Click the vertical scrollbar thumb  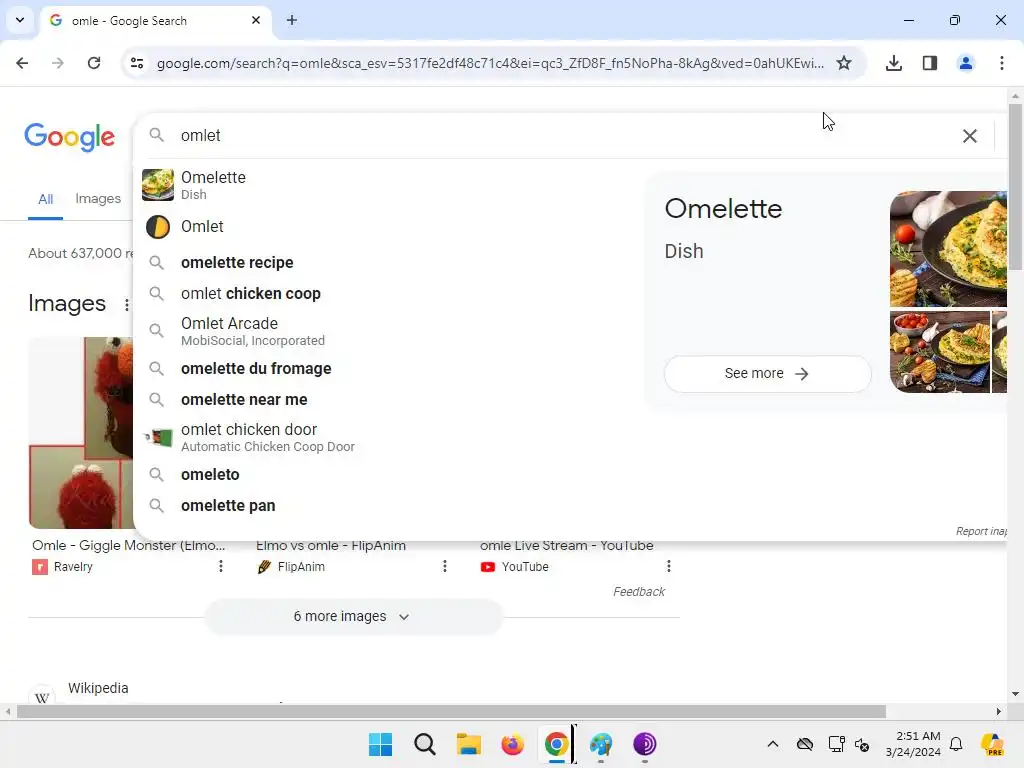coord(1015,186)
